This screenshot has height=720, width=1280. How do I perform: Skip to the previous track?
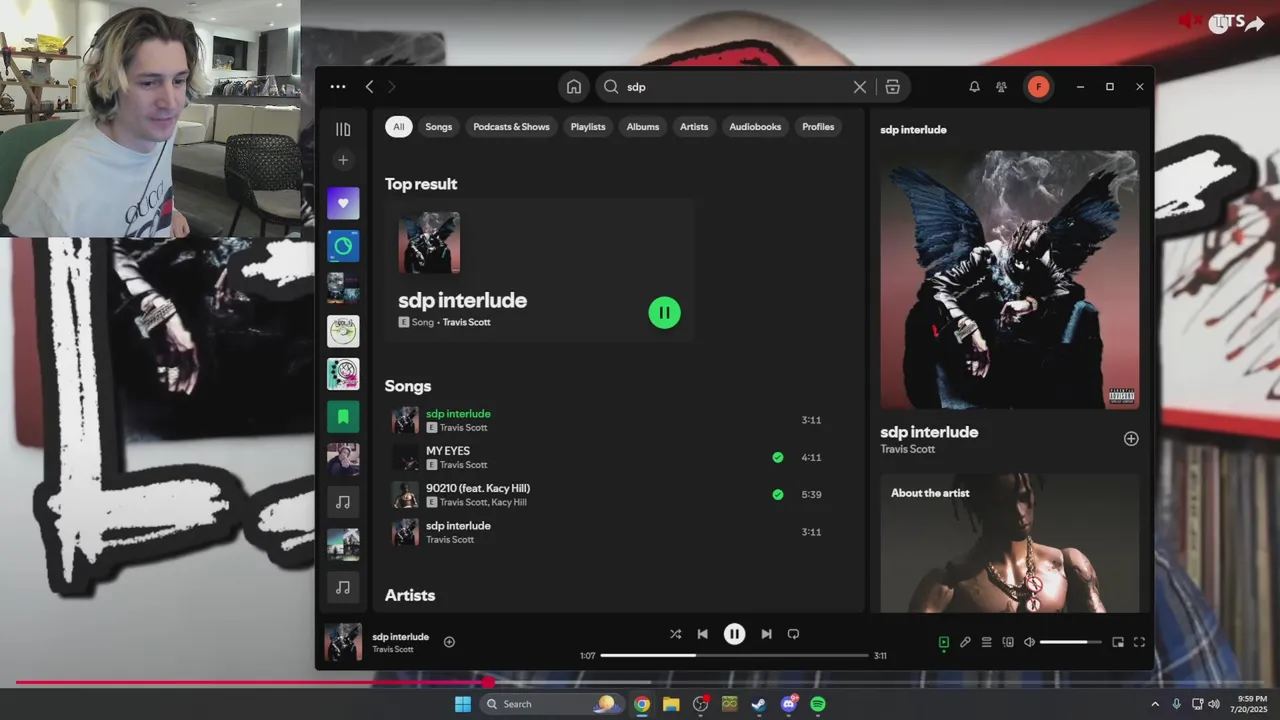point(702,634)
